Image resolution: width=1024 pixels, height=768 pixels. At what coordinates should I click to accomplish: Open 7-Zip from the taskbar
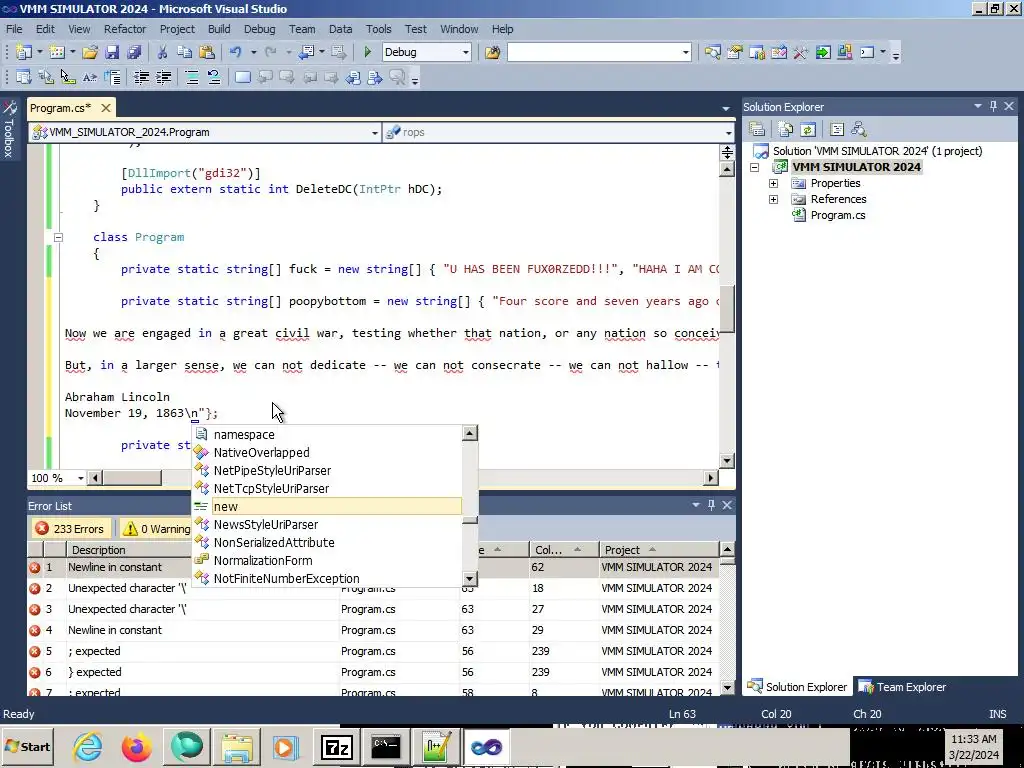tap(336, 746)
